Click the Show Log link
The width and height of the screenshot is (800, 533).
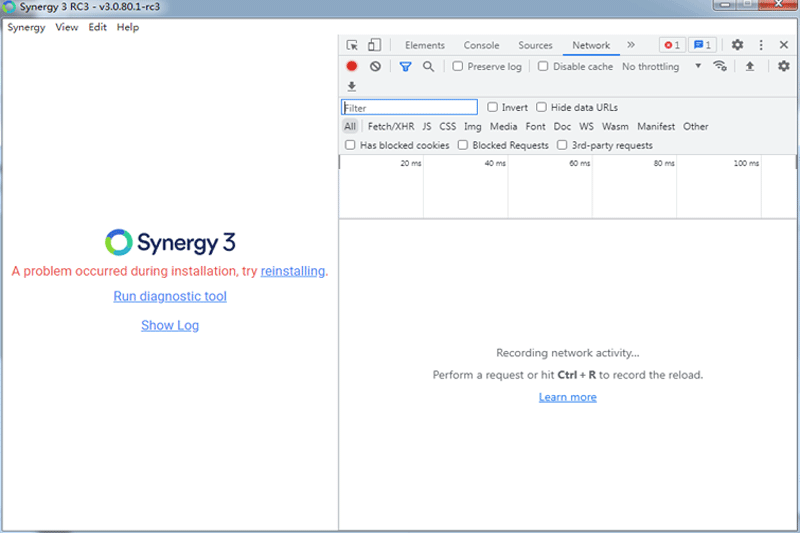(x=170, y=325)
